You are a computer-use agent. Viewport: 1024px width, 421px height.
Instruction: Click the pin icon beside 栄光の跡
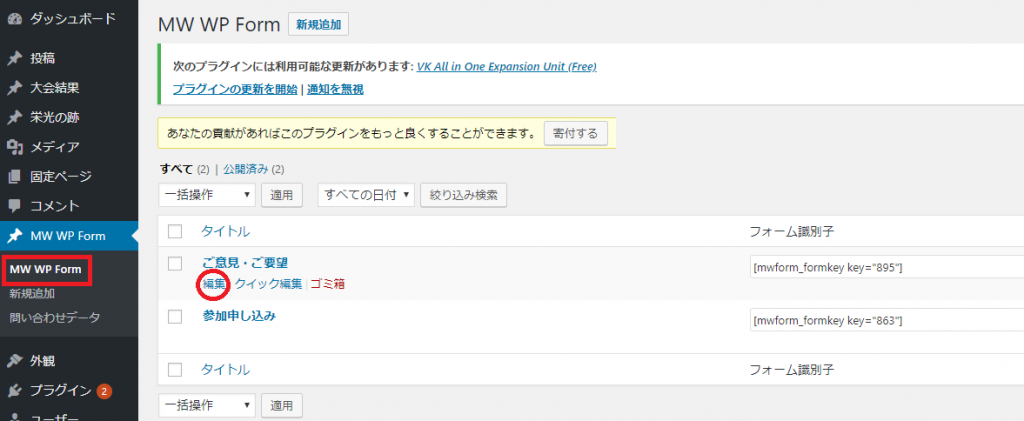[14, 117]
